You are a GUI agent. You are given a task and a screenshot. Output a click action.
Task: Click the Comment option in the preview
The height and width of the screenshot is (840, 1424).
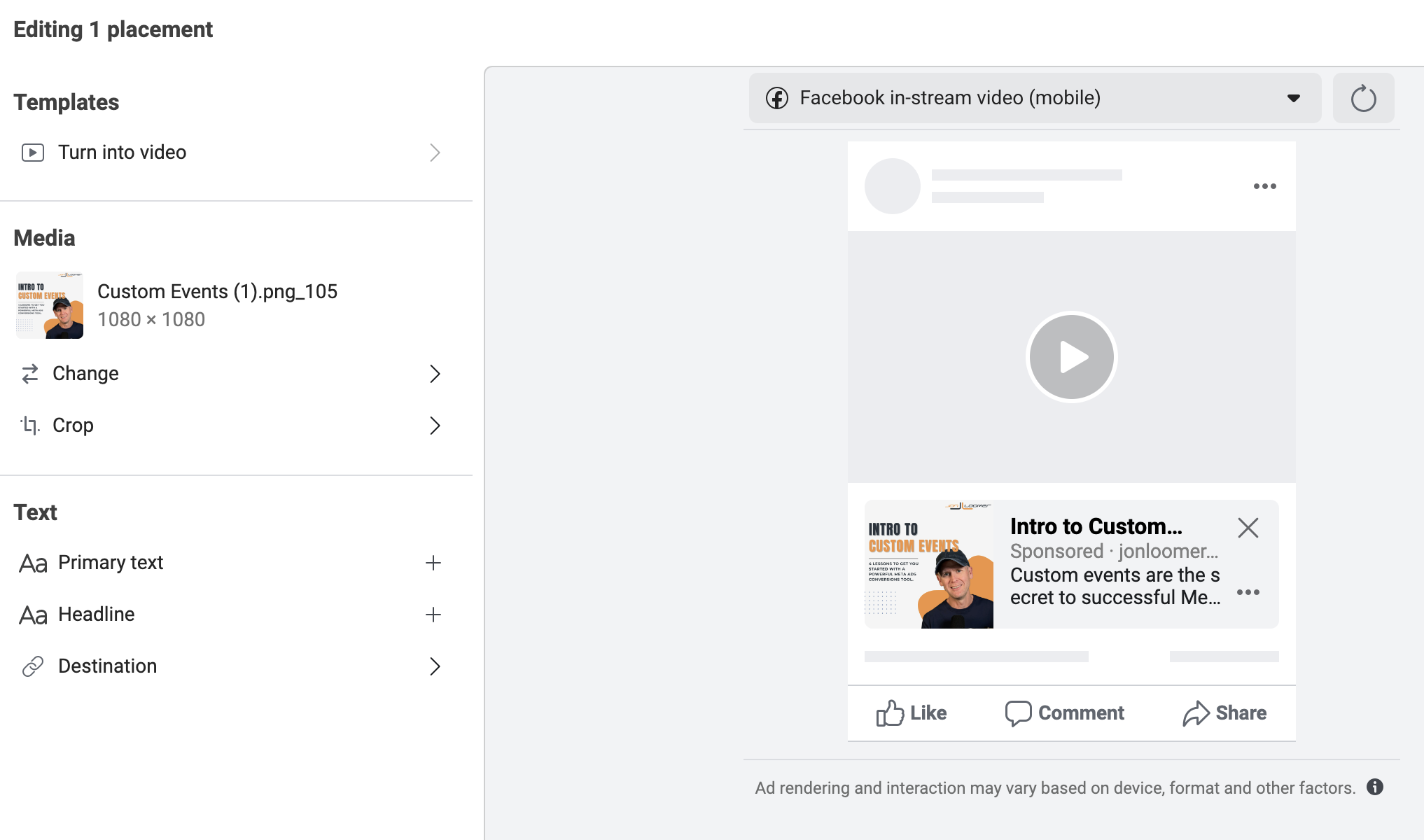[1064, 713]
